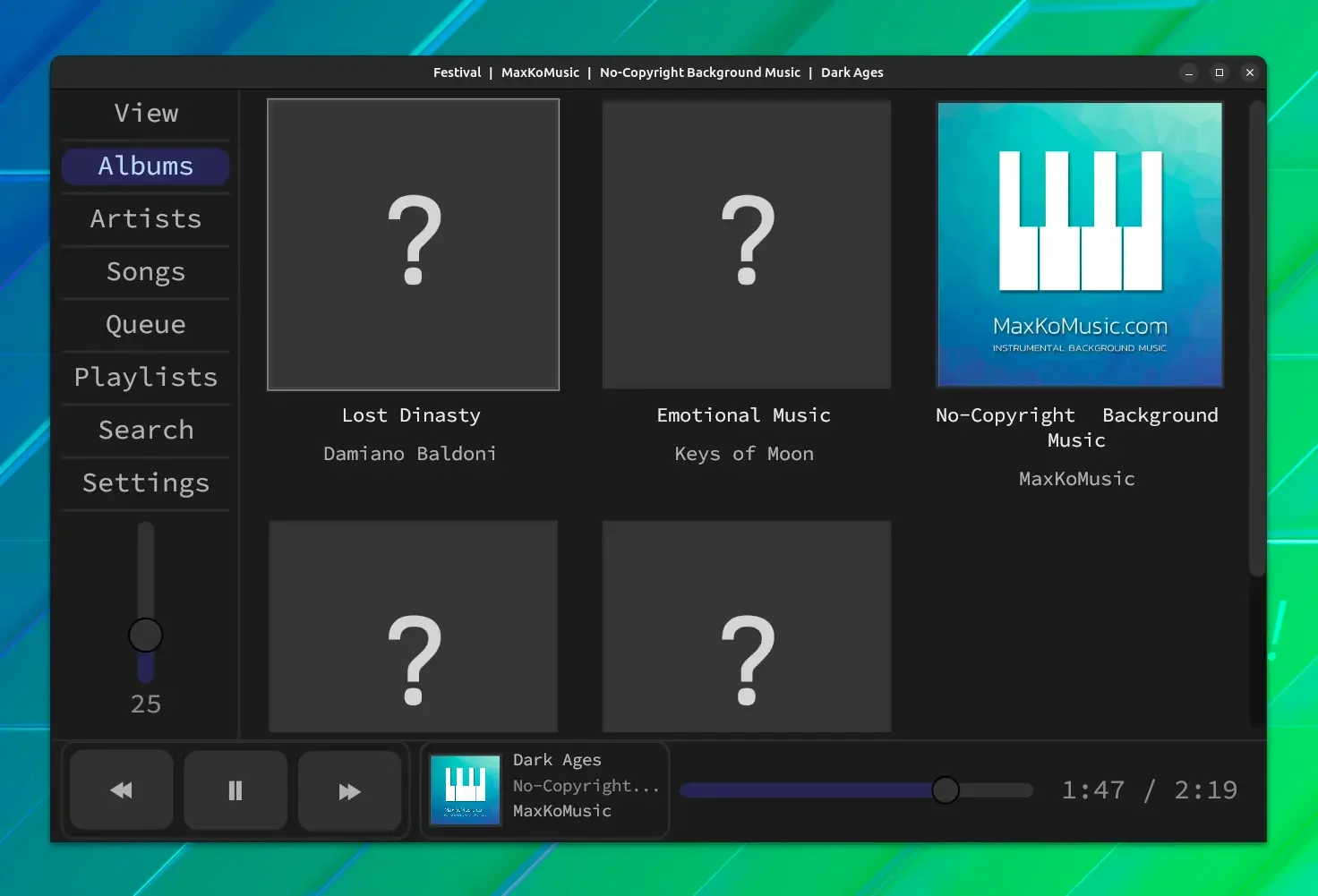This screenshot has width=1318, height=896.
Task: Open the MaxKoMusic.com piano album cover
Action: pos(1080,244)
